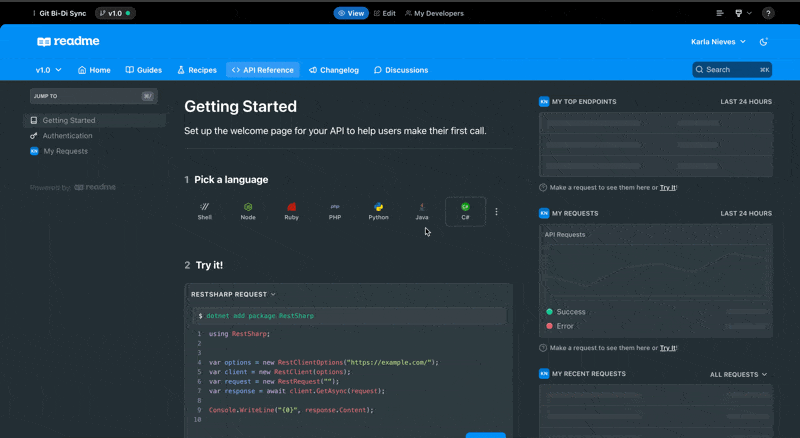Viewport: 800px width, 438px height.
Task: Open My Requests in sidebar
Action: pos(59,151)
